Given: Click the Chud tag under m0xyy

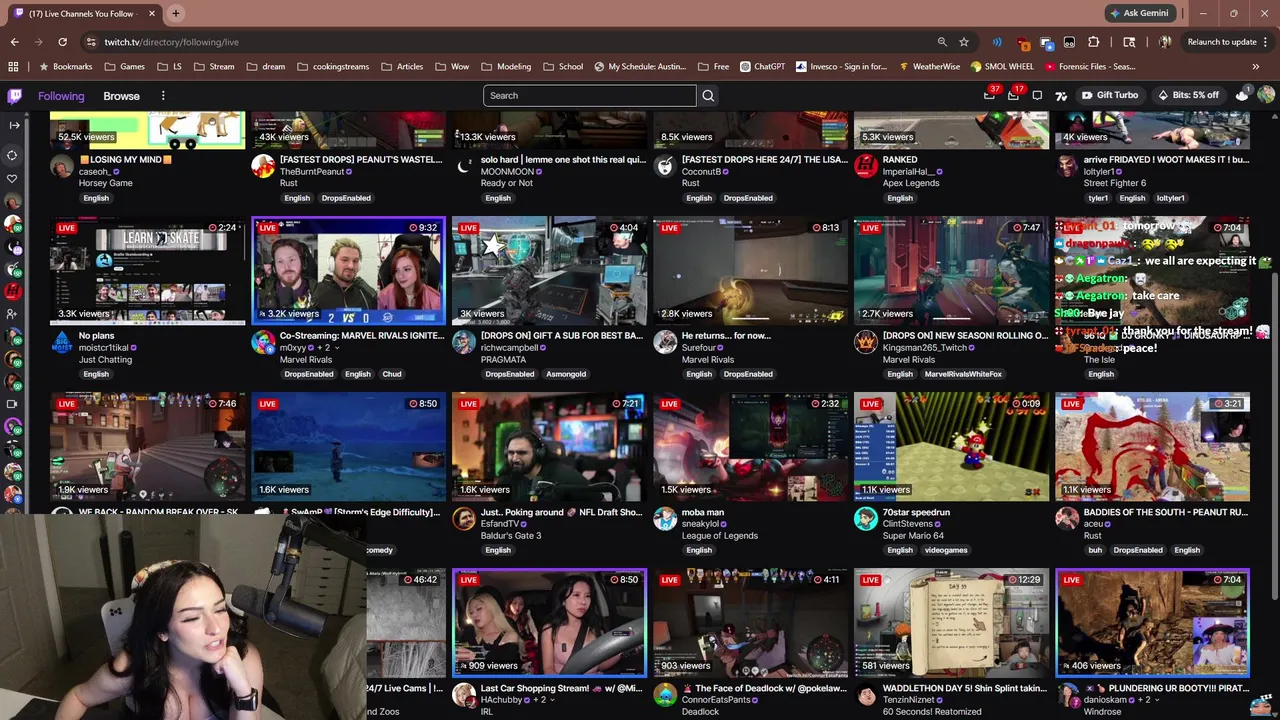Looking at the screenshot, I should pos(392,374).
